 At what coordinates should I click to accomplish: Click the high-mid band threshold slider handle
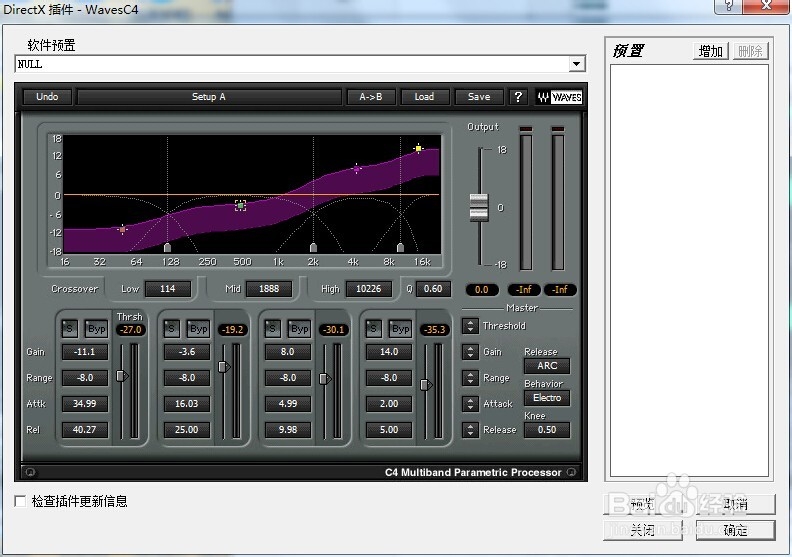click(x=325, y=378)
